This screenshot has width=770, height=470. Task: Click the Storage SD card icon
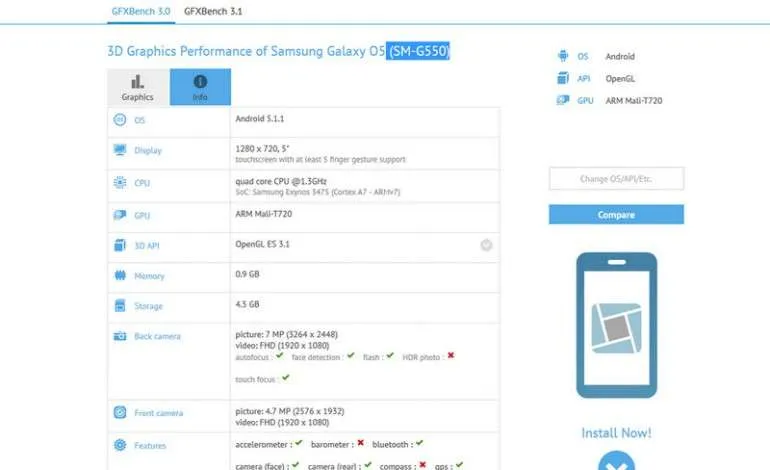coord(120,305)
